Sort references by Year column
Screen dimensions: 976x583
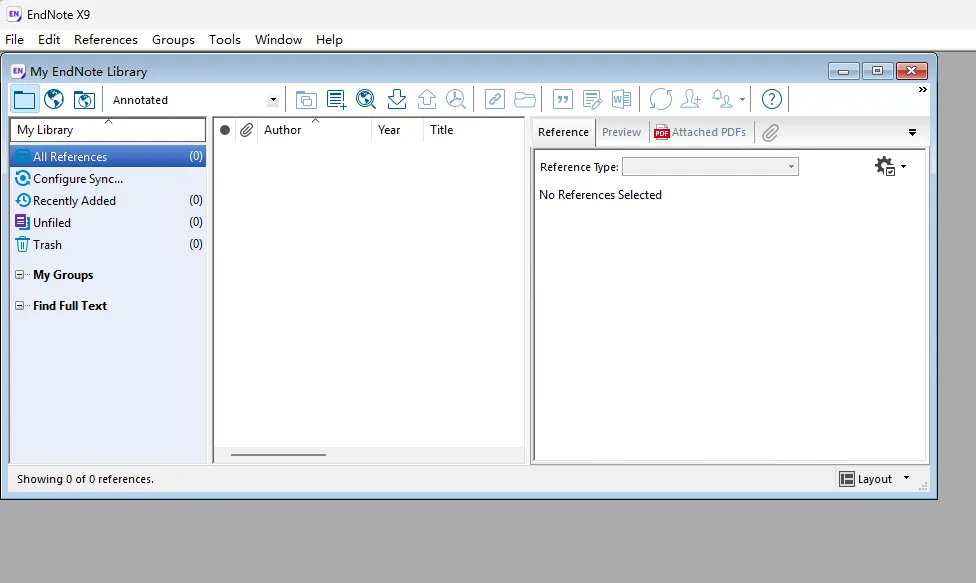click(397, 130)
